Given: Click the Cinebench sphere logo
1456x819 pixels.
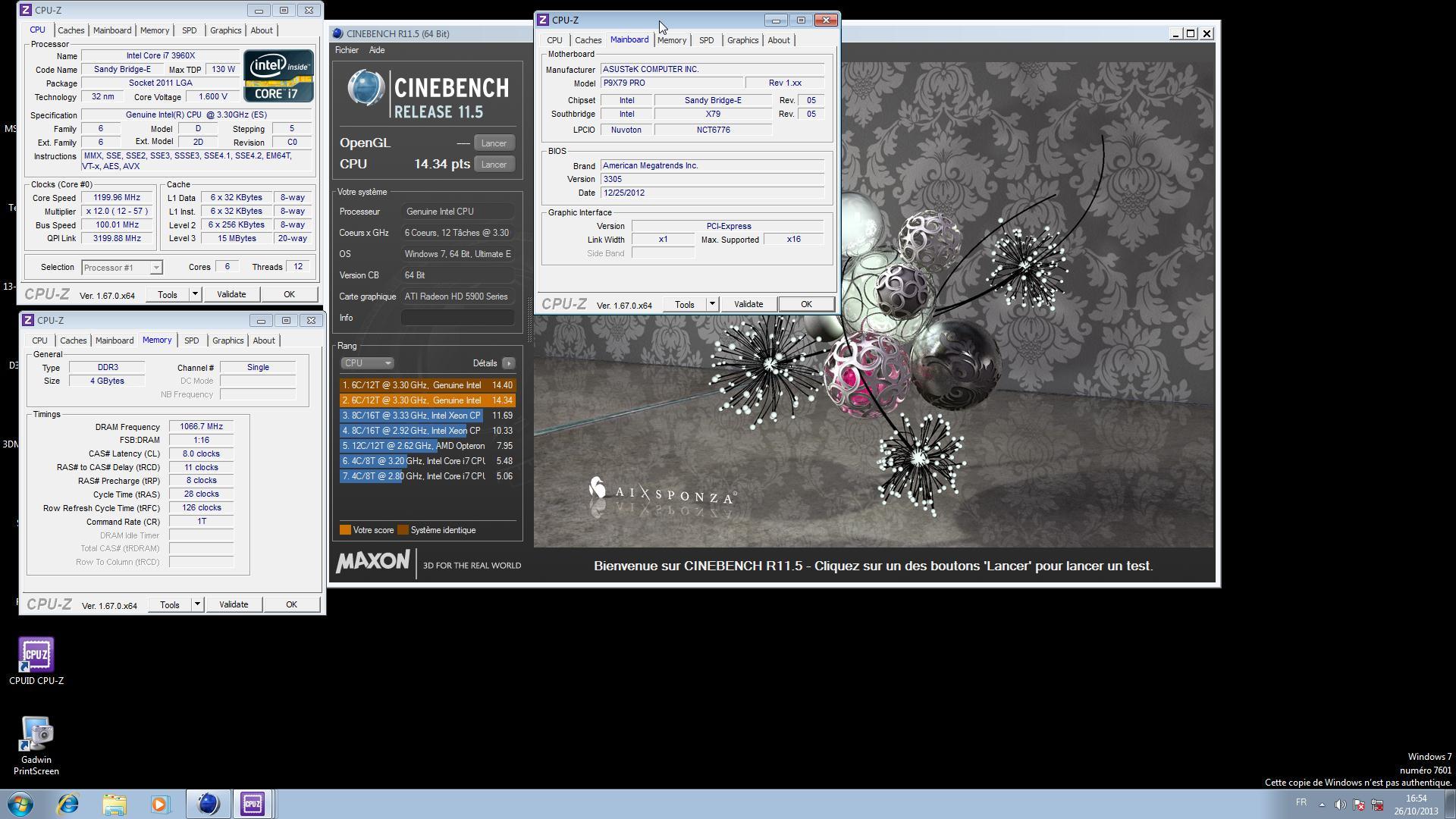Looking at the screenshot, I should pos(366,87).
